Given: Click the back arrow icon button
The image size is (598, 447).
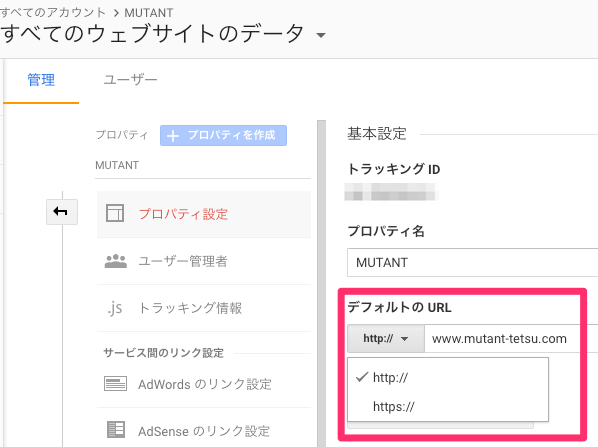Looking at the screenshot, I should (x=62, y=212).
